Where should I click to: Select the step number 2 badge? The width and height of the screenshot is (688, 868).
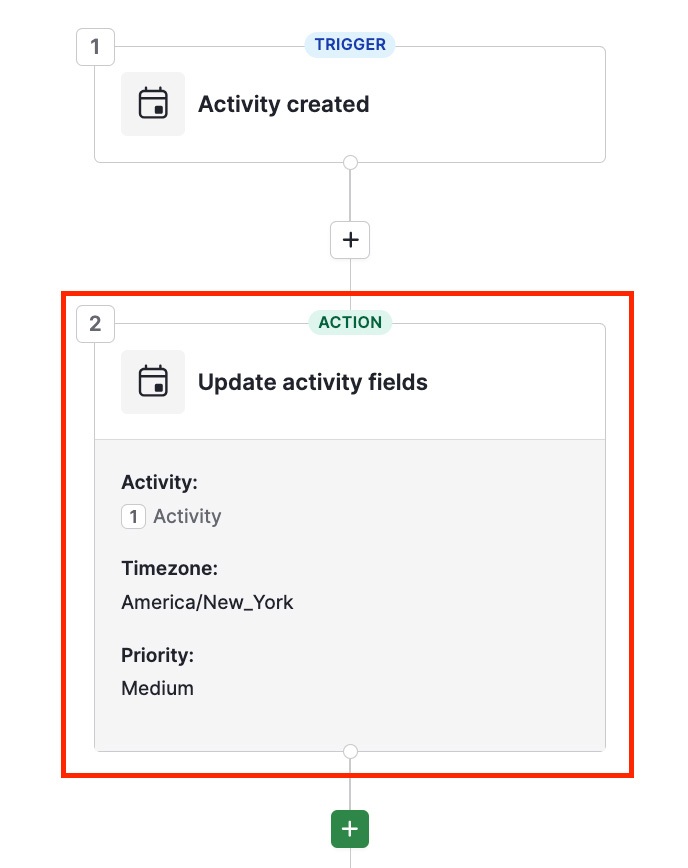95,324
